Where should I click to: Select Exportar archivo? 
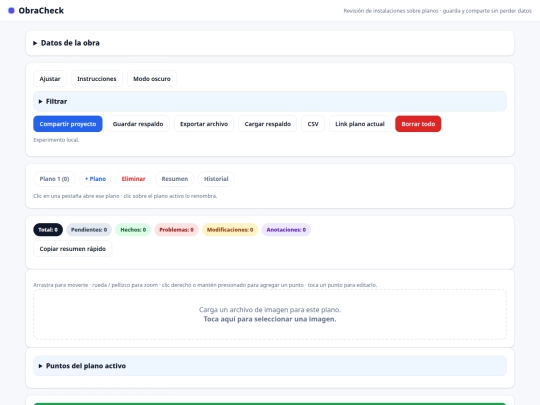[204, 124]
